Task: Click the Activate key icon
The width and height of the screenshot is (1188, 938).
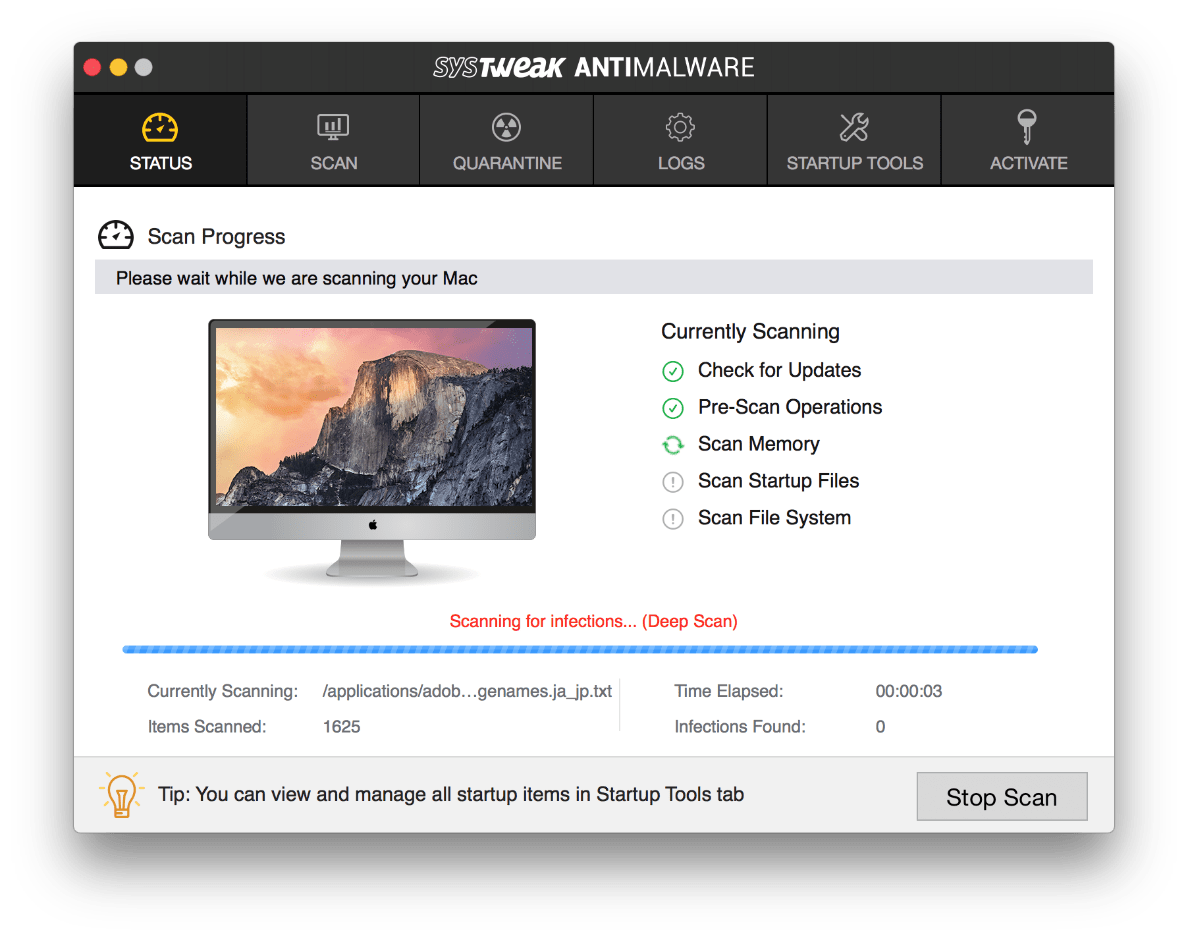Action: tap(1027, 126)
